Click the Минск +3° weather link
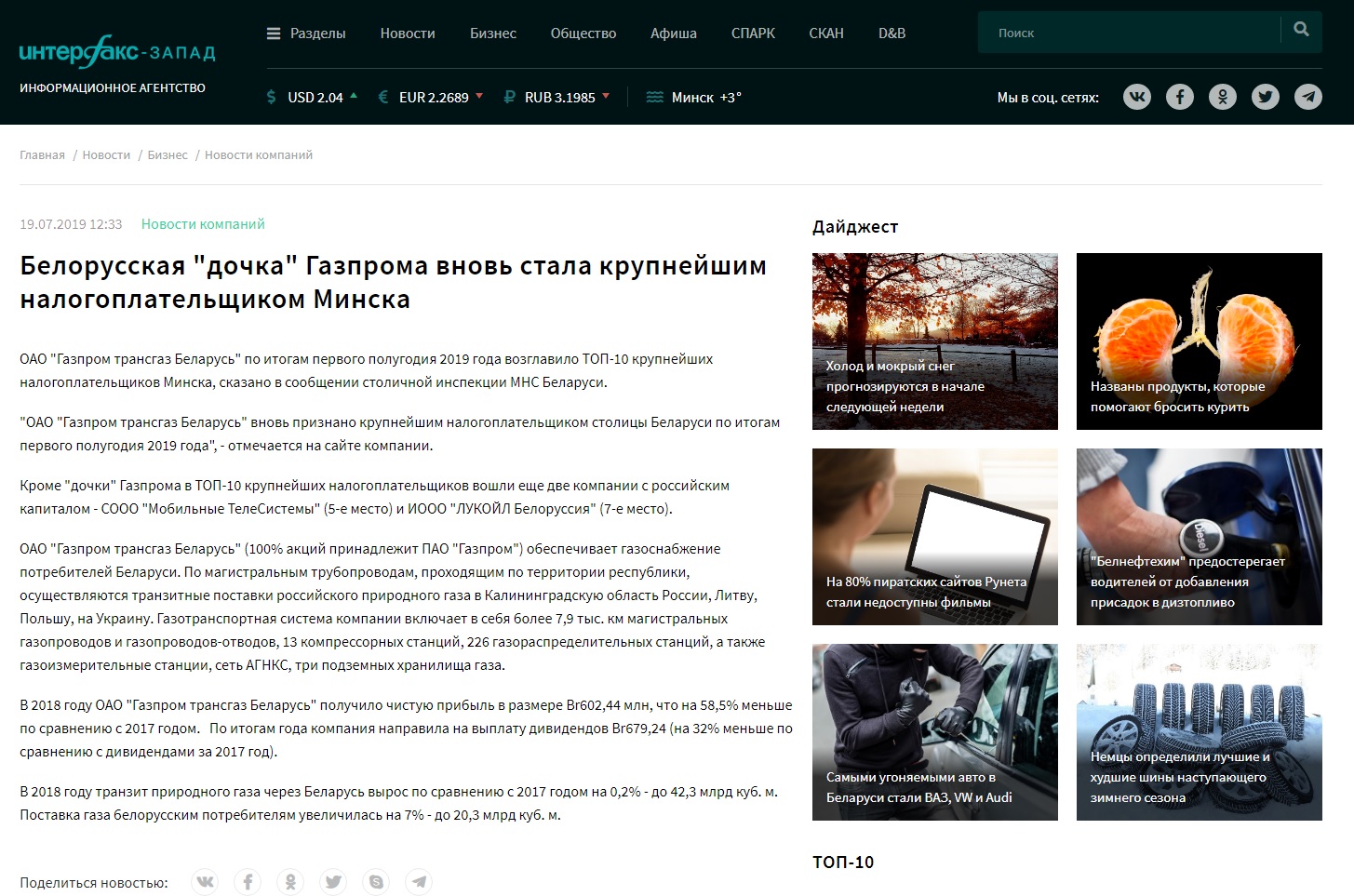Screen dimensions: 1354x896 (x=706, y=97)
